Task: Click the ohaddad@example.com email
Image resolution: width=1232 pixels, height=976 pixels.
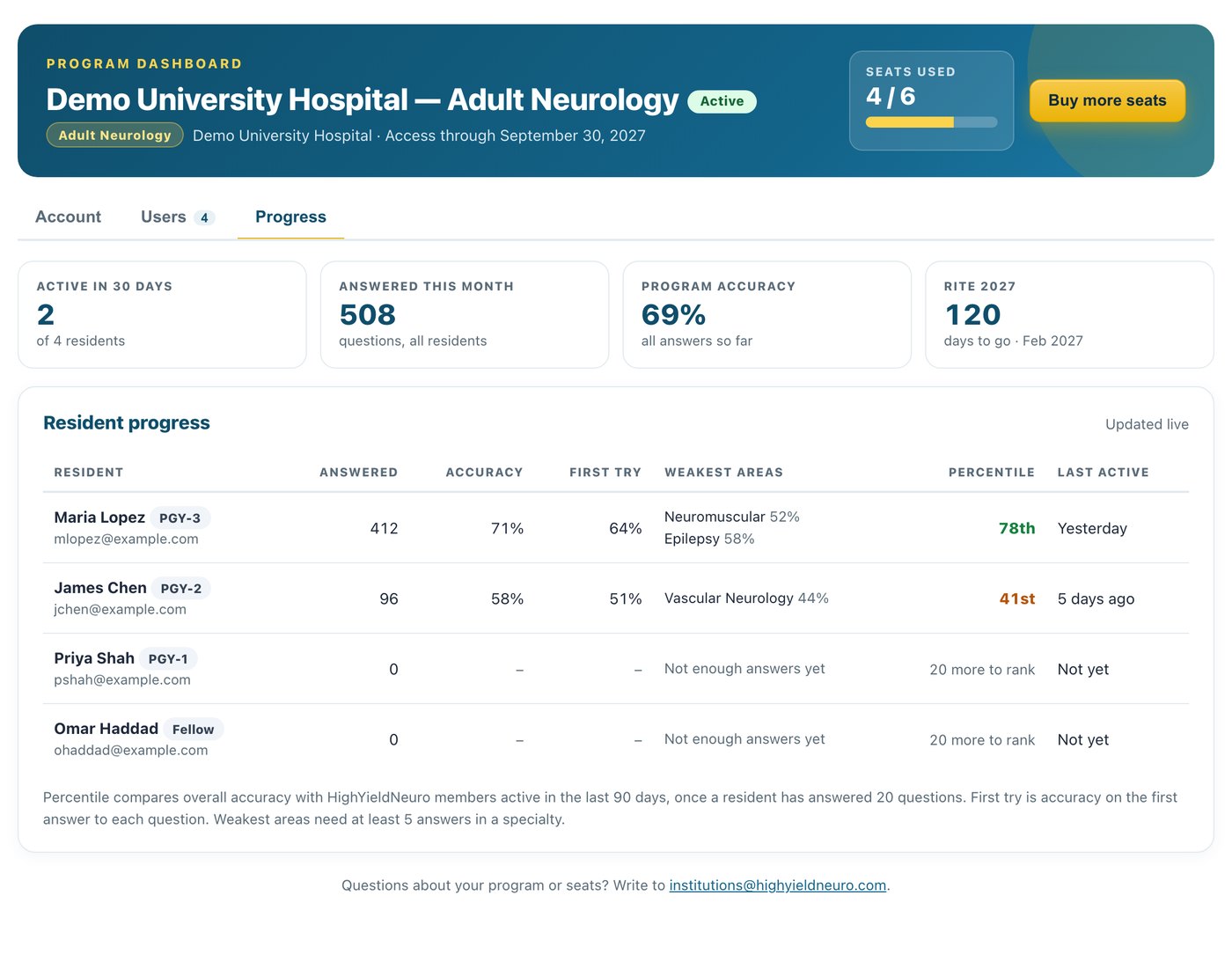Action: click(x=131, y=751)
